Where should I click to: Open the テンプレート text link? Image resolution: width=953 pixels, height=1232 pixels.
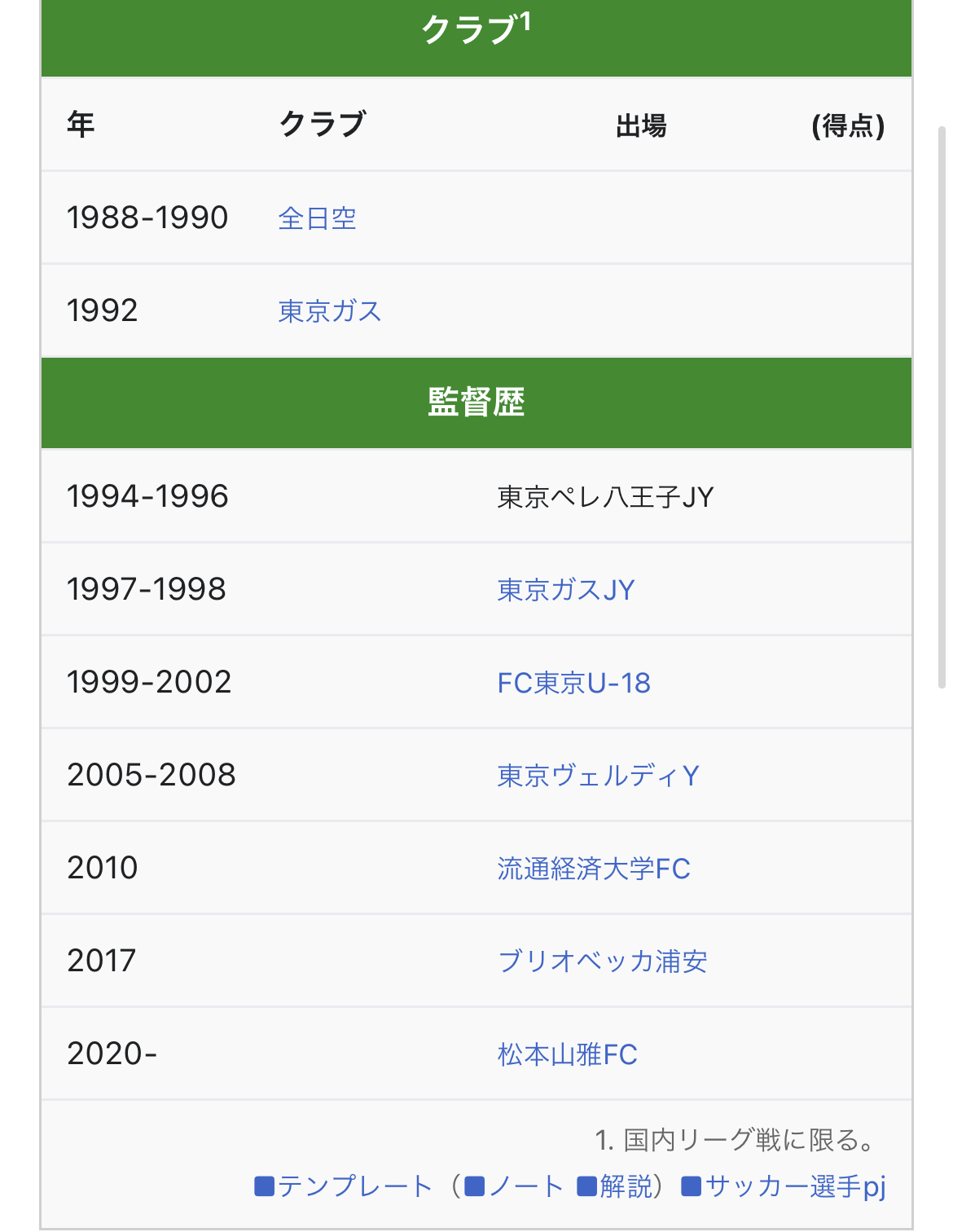pyautogui.click(x=354, y=1186)
